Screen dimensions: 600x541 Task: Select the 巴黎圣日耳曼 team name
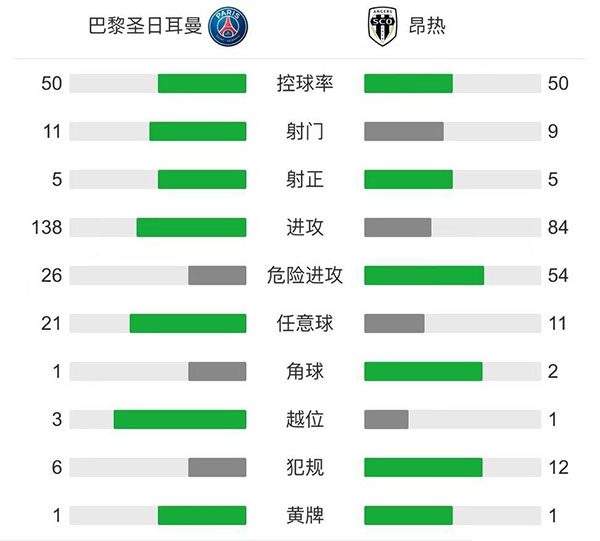pos(145,27)
